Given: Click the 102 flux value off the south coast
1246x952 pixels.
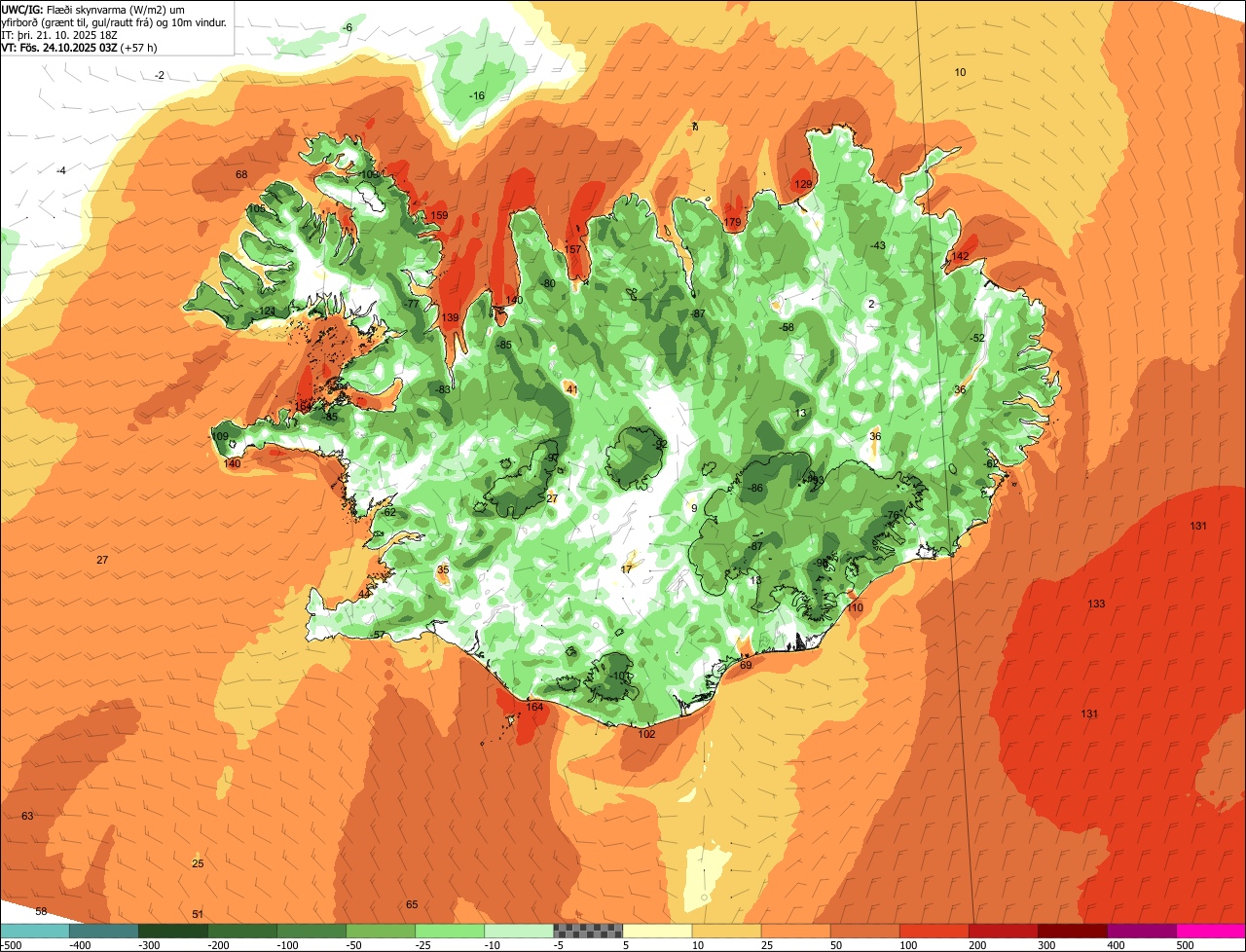Looking at the screenshot, I should pyautogui.click(x=646, y=734).
